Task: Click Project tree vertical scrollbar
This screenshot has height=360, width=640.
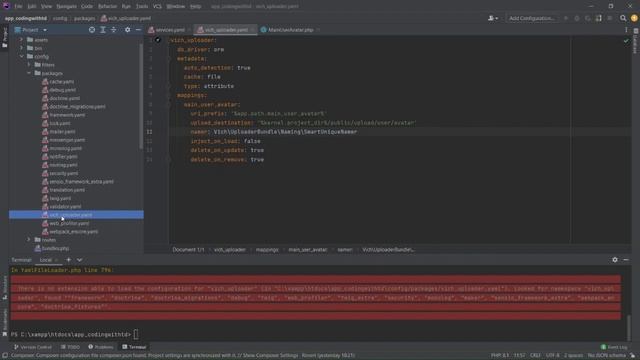Action: [x=141, y=96]
